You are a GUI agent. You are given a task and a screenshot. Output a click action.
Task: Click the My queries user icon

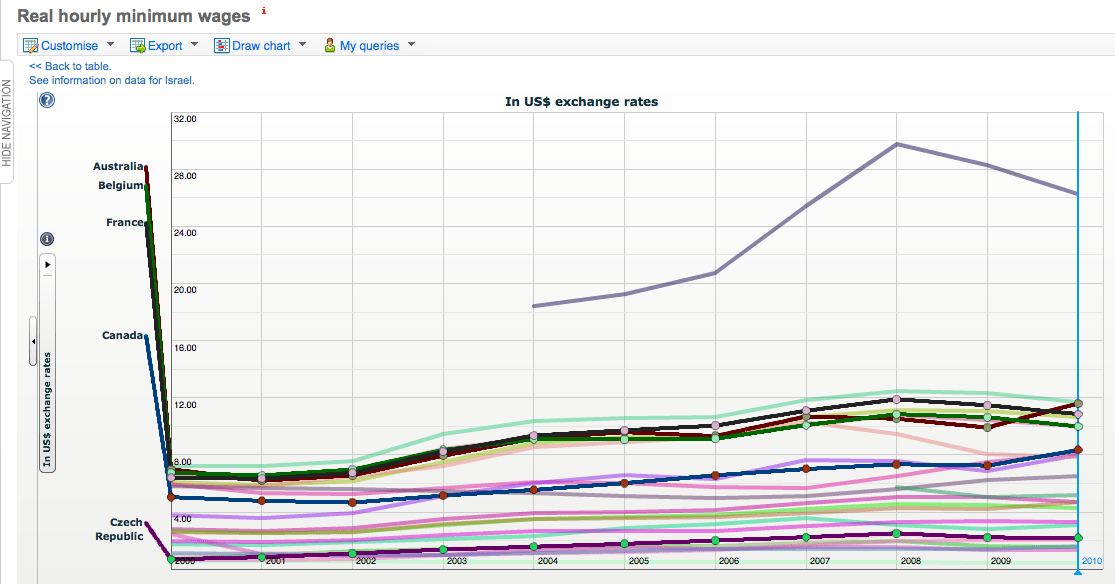click(330, 46)
